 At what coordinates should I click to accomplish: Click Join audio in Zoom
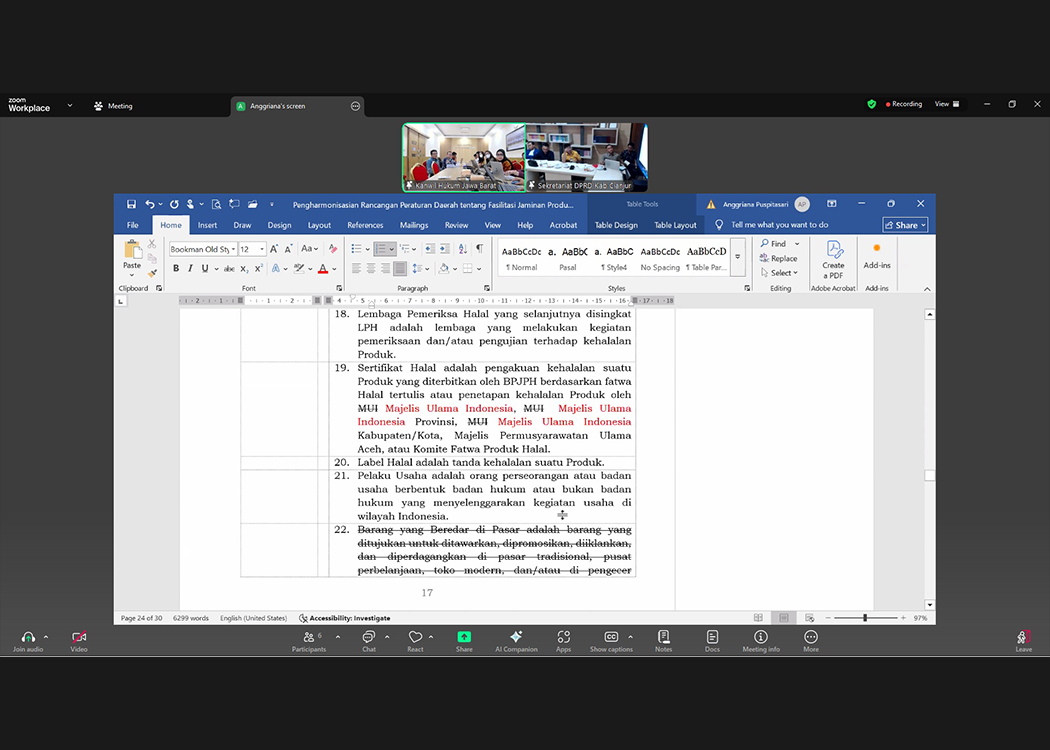tap(28, 640)
